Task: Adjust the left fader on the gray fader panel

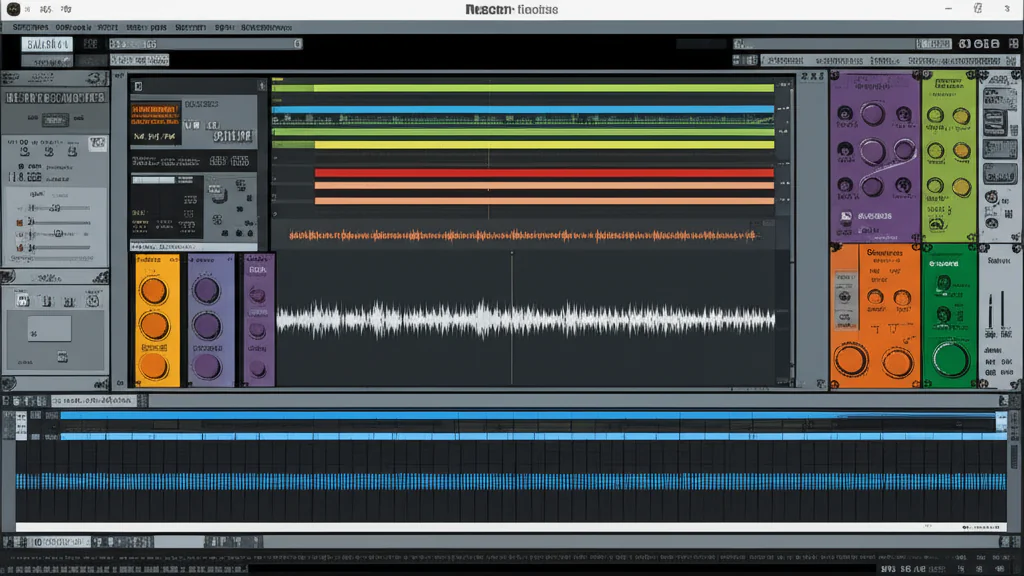Action: tap(991, 310)
